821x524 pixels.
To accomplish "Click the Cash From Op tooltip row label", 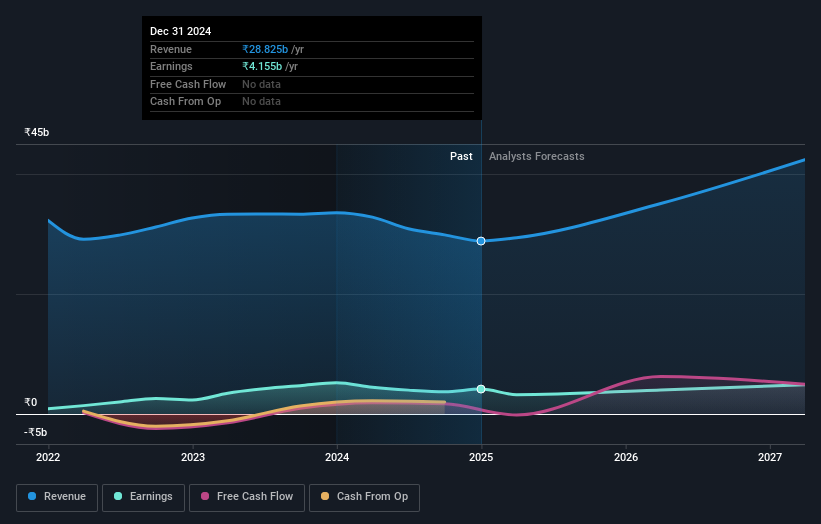I will 185,102.
